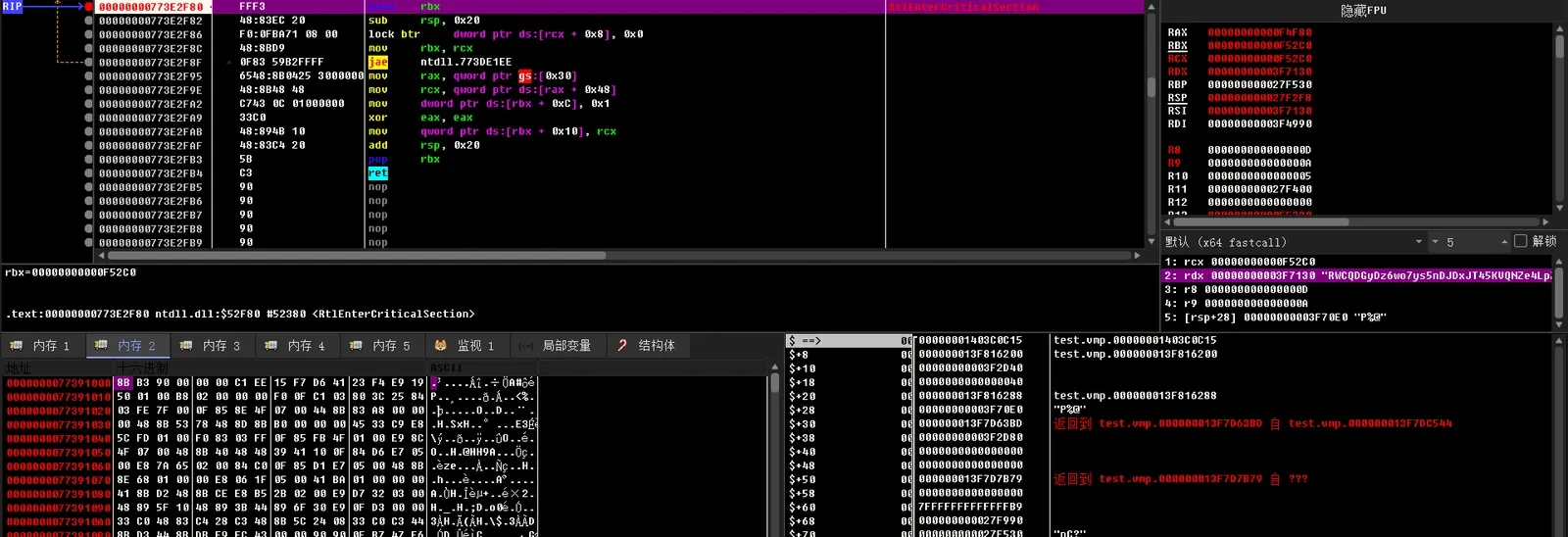The width and height of the screenshot is (1568, 537).
Task: Click the disassembly vertical scrollbar down arrow
Action: click(1151, 241)
